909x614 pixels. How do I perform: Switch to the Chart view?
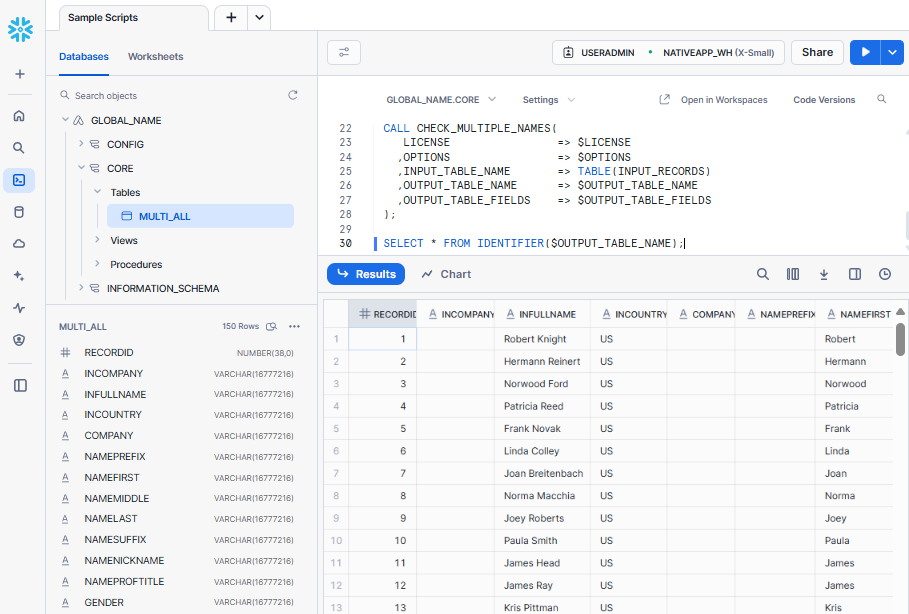pos(446,274)
